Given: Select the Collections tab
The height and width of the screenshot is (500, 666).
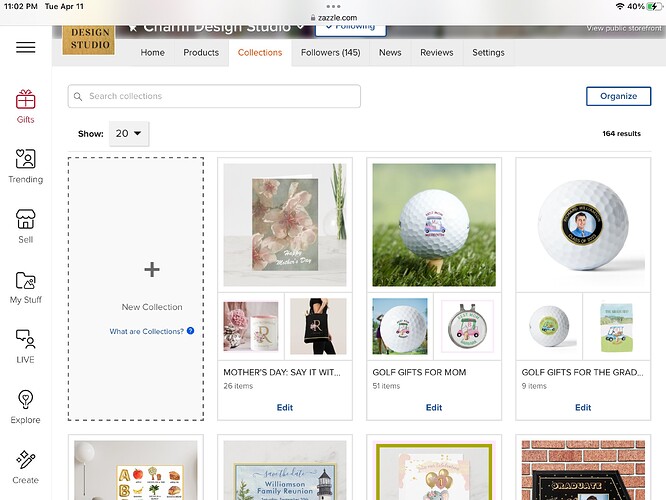Looking at the screenshot, I should pyautogui.click(x=260, y=53).
